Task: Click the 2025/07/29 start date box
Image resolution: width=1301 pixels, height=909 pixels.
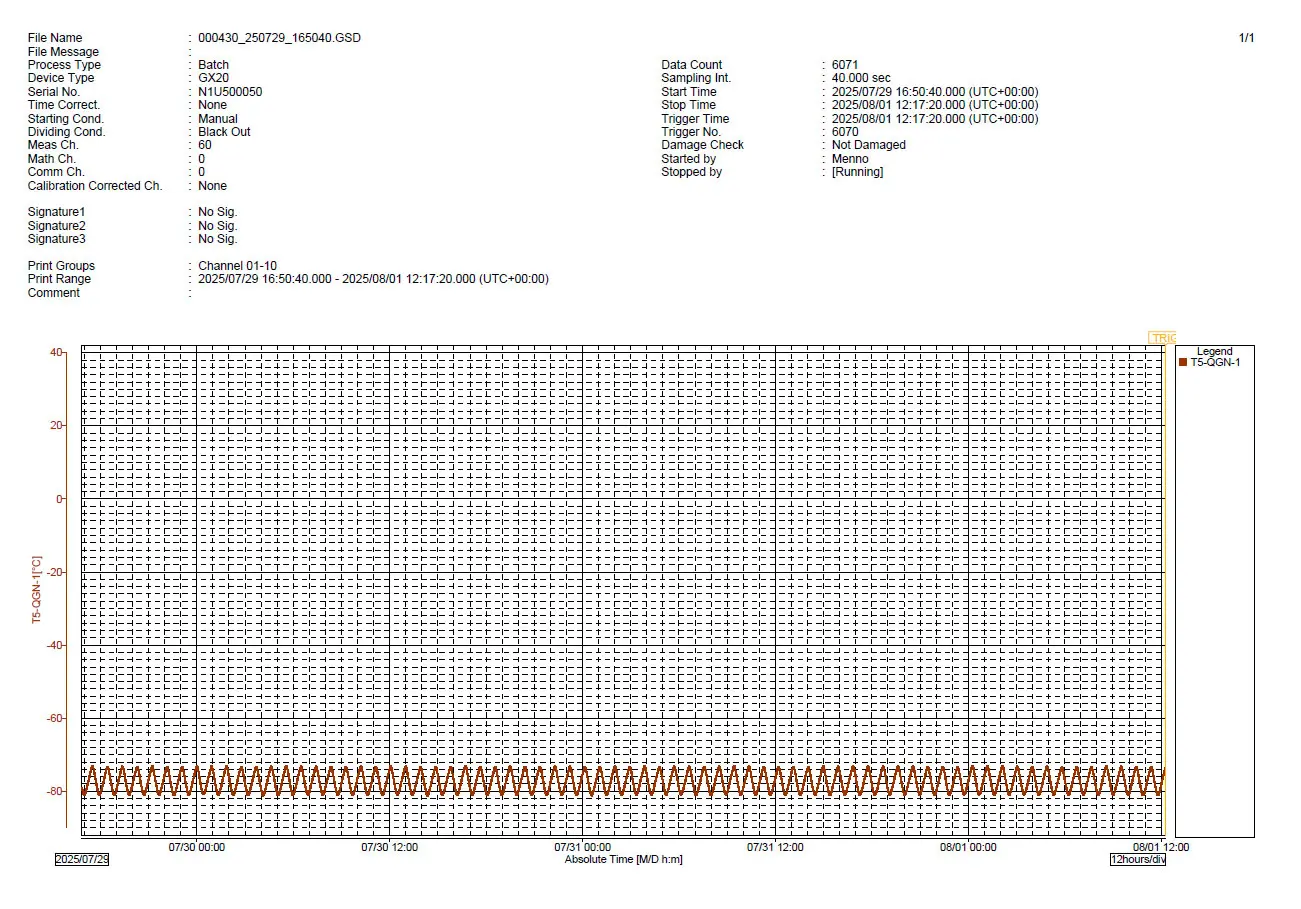Action: coord(82,859)
